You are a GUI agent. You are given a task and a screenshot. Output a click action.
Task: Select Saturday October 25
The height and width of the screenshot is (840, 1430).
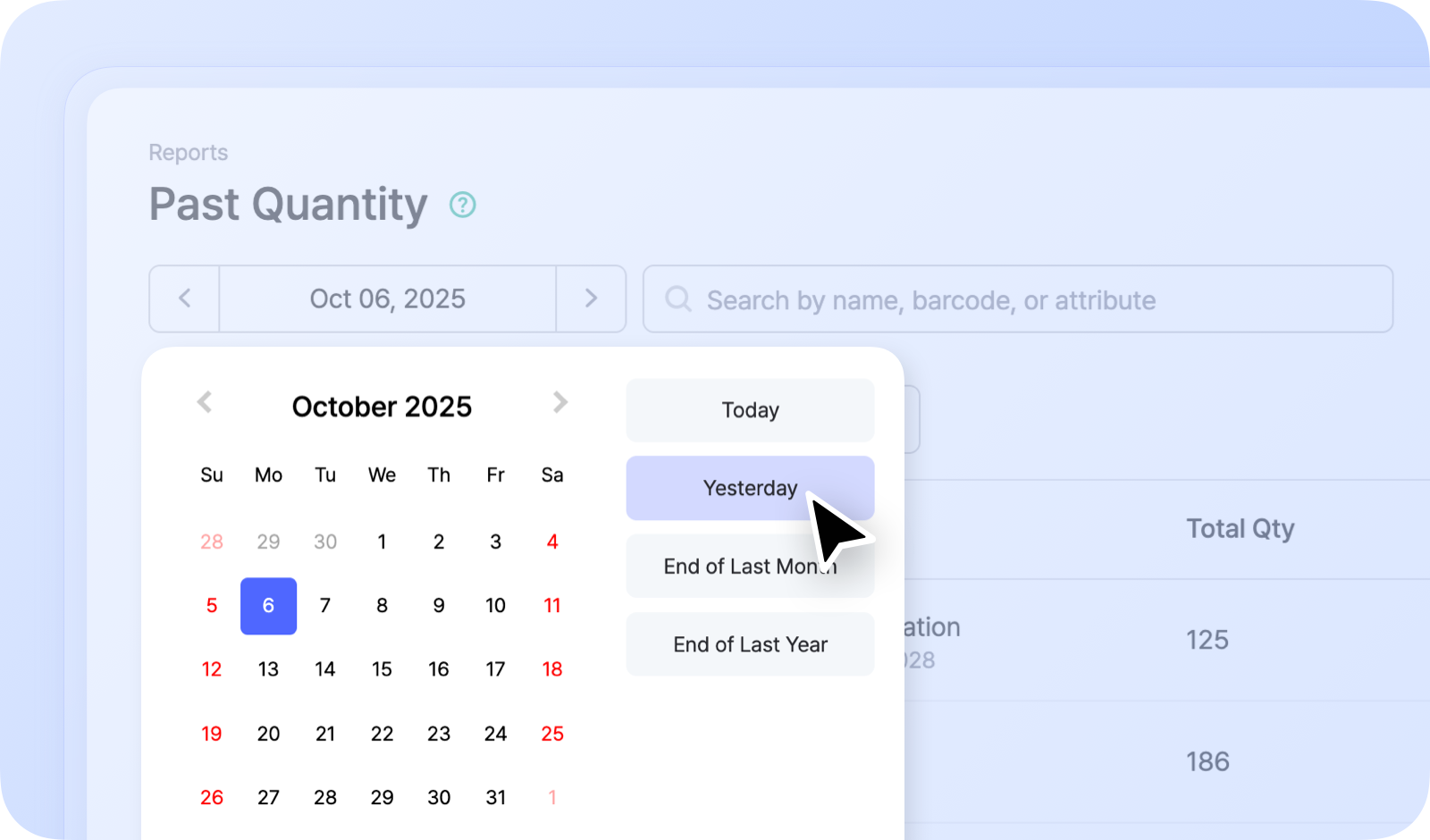(552, 734)
